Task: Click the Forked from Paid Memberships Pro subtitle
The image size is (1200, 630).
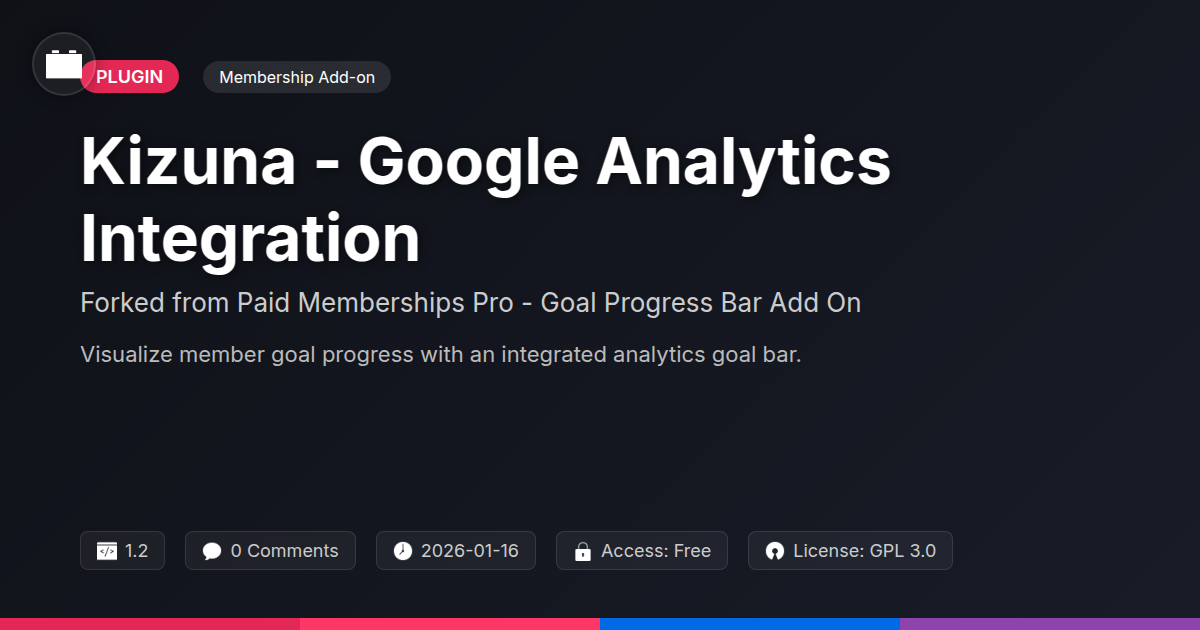Action: (x=470, y=303)
